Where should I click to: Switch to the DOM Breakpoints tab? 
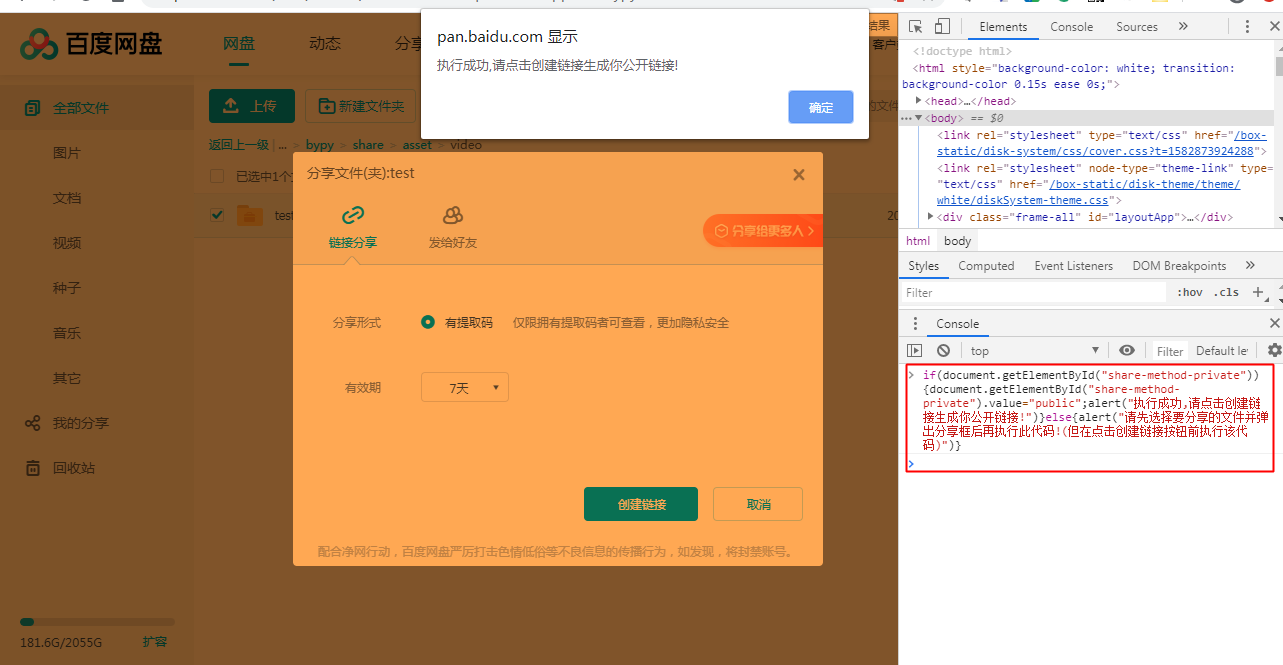pos(1179,266)
